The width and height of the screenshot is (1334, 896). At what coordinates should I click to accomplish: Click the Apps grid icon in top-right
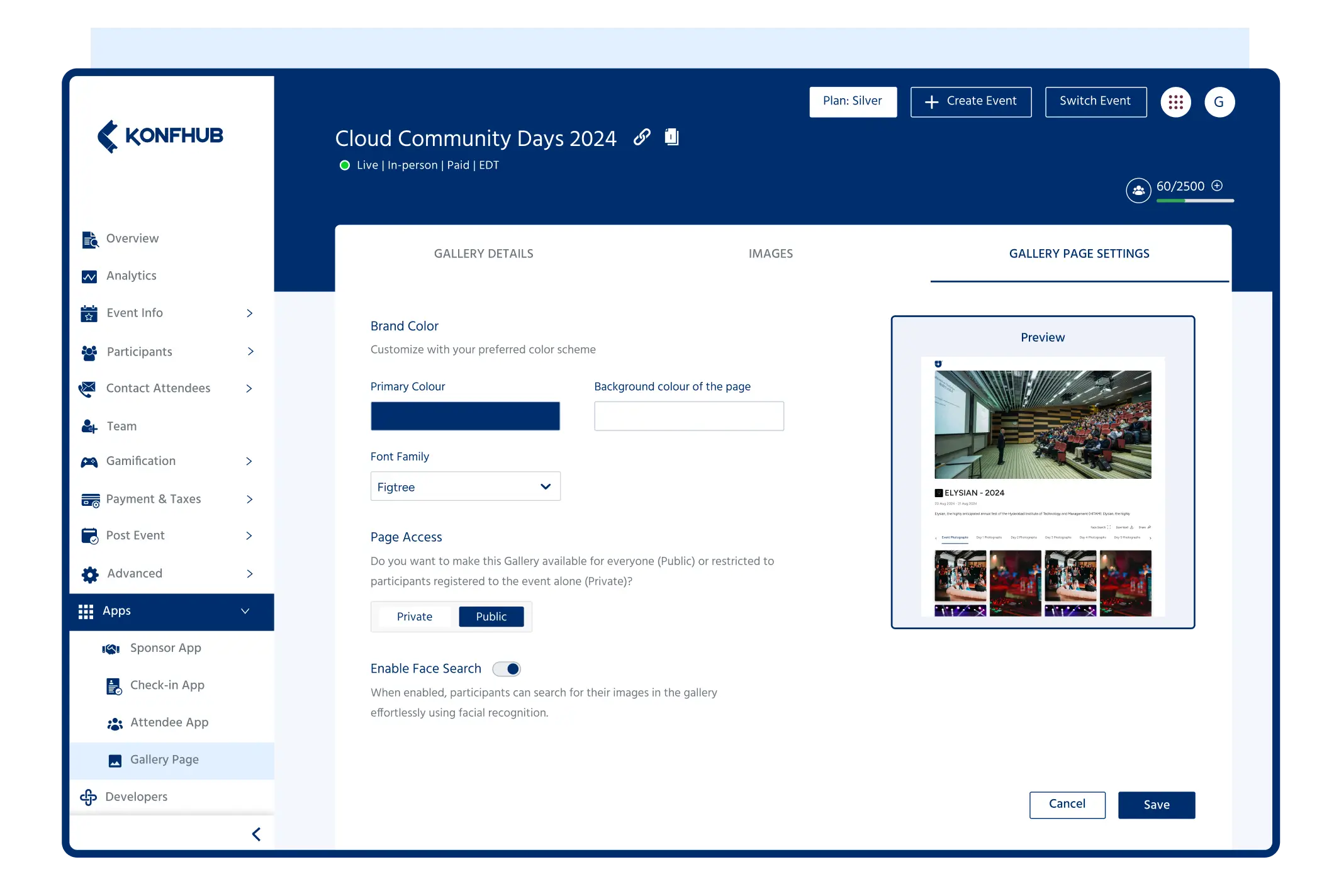pyautogui.click(x=1175, y=102)
